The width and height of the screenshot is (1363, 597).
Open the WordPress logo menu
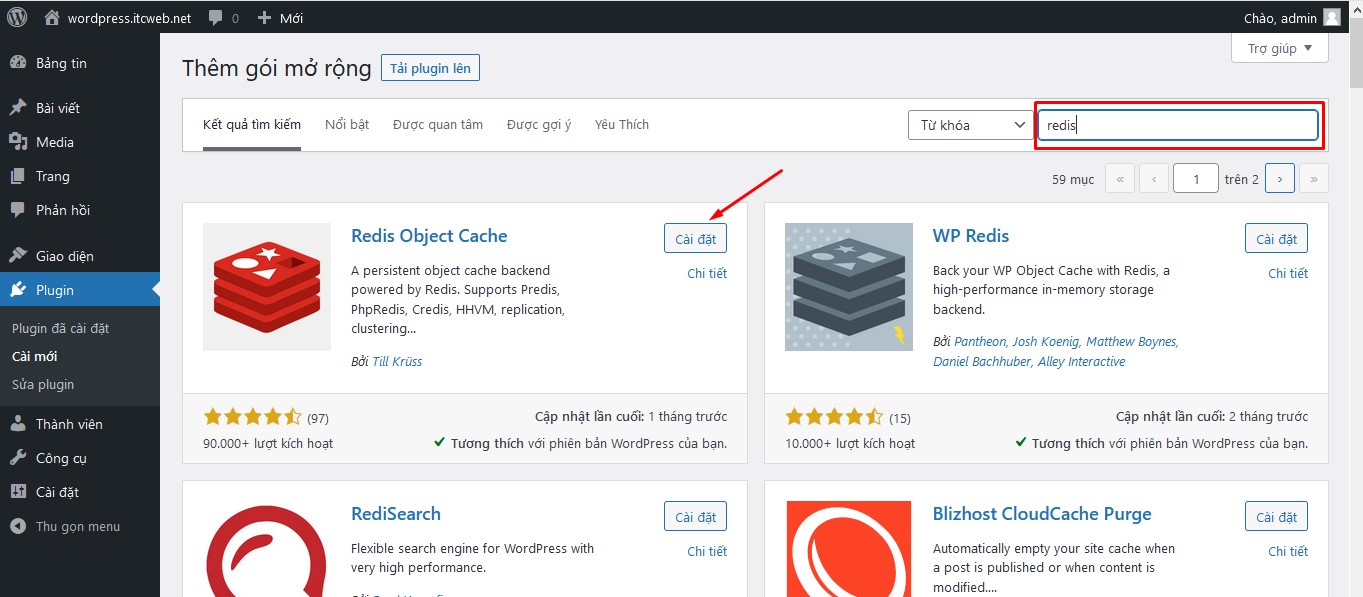[x=15, y=16]
